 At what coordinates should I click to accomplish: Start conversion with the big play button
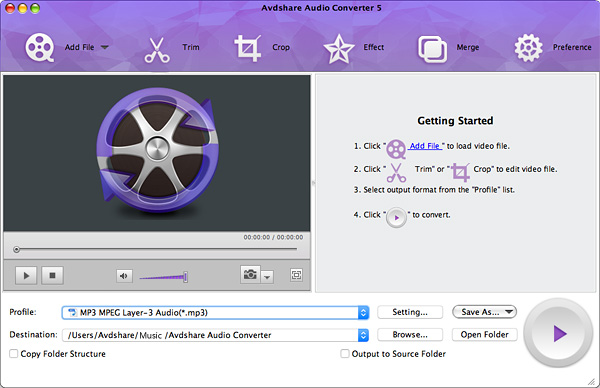(x=558, y=333)
